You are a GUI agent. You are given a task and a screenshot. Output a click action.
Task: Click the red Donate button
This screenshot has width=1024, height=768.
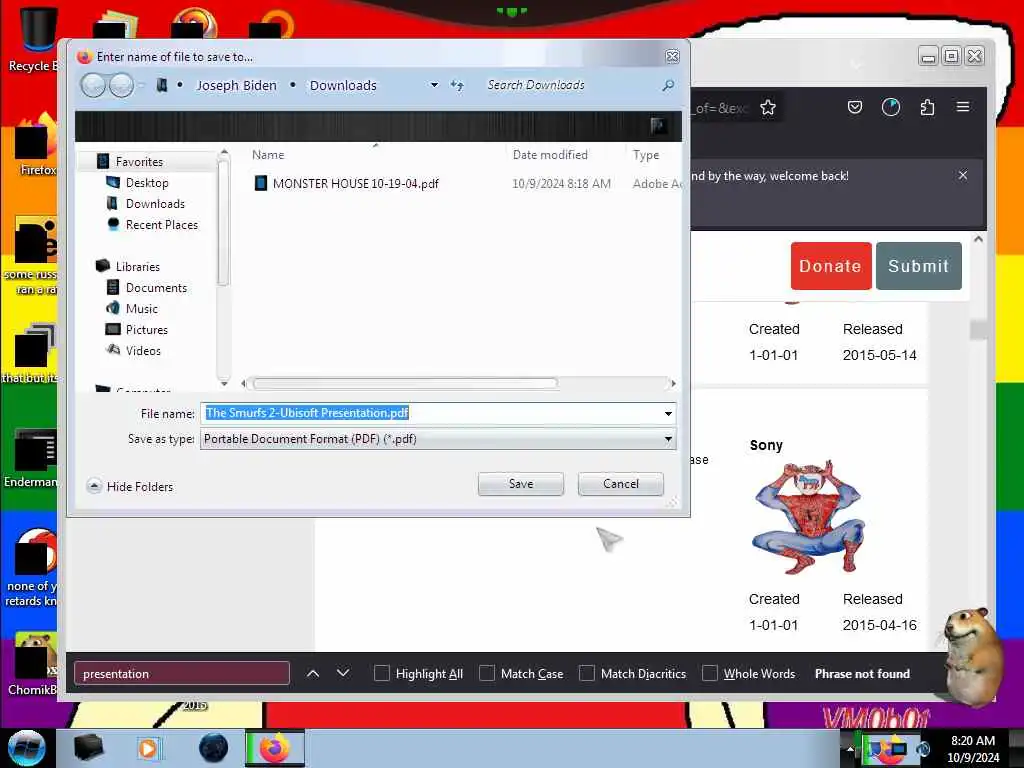pyautogui.click(x=831, y=266)
